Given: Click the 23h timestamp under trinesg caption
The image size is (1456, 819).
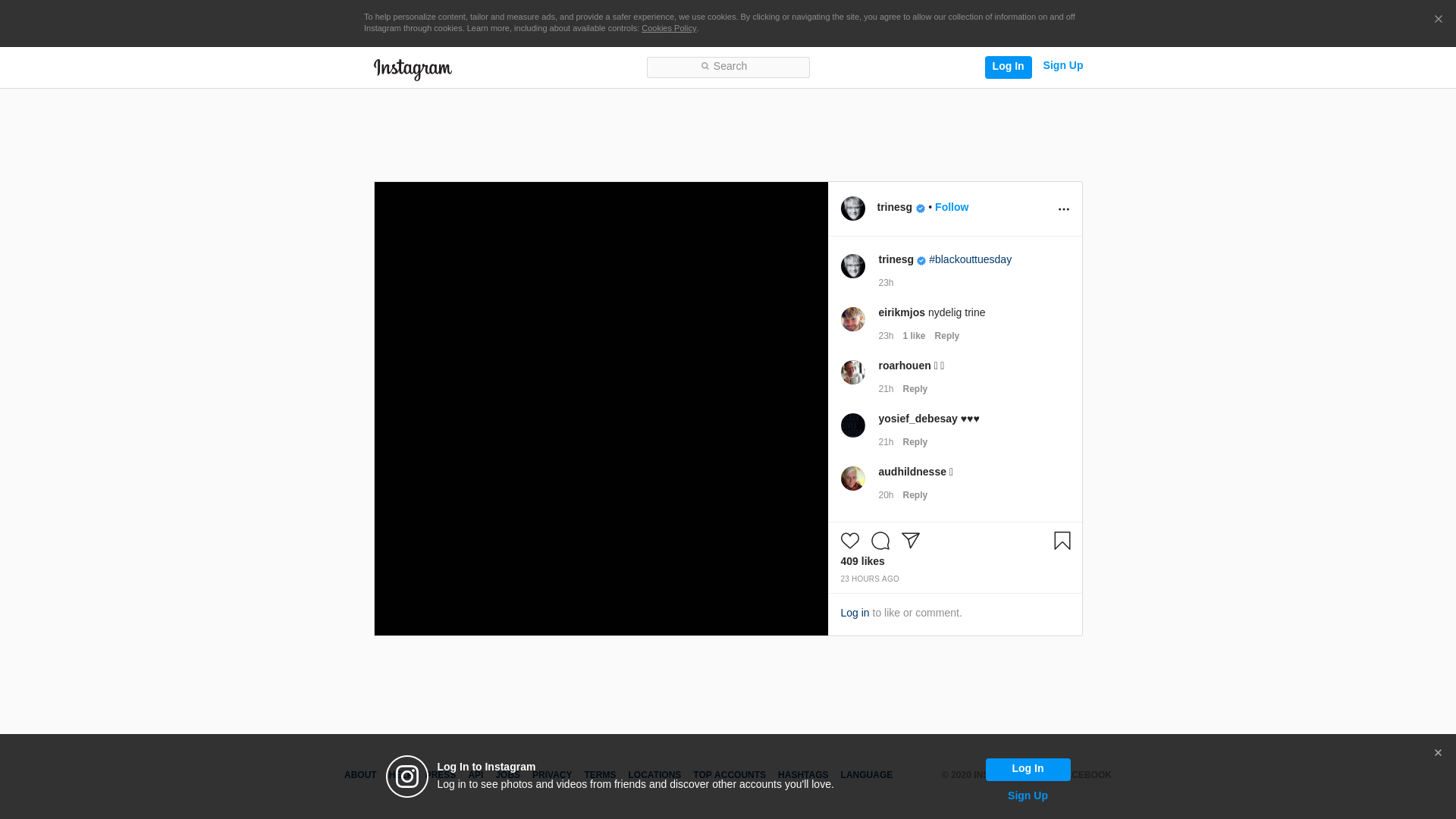Looking at the screenshot, I should (x=886, y=283).
